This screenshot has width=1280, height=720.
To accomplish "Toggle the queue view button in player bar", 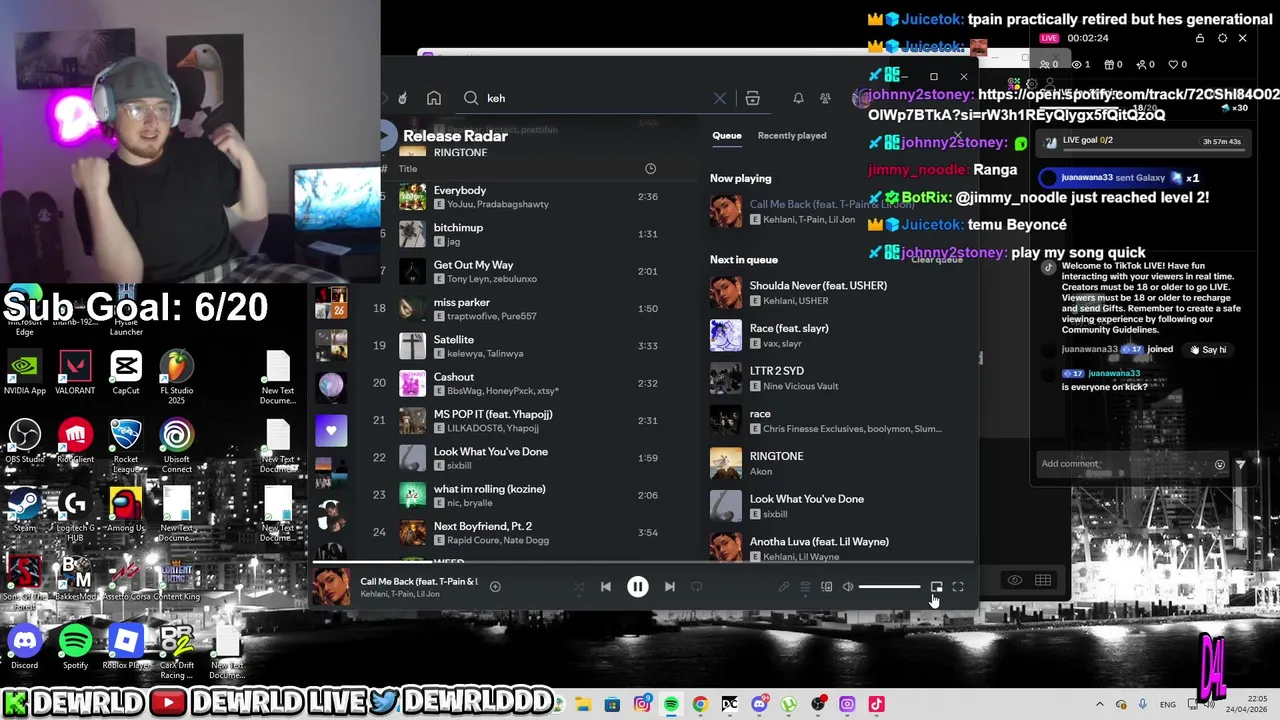I will tap(805, 587).
